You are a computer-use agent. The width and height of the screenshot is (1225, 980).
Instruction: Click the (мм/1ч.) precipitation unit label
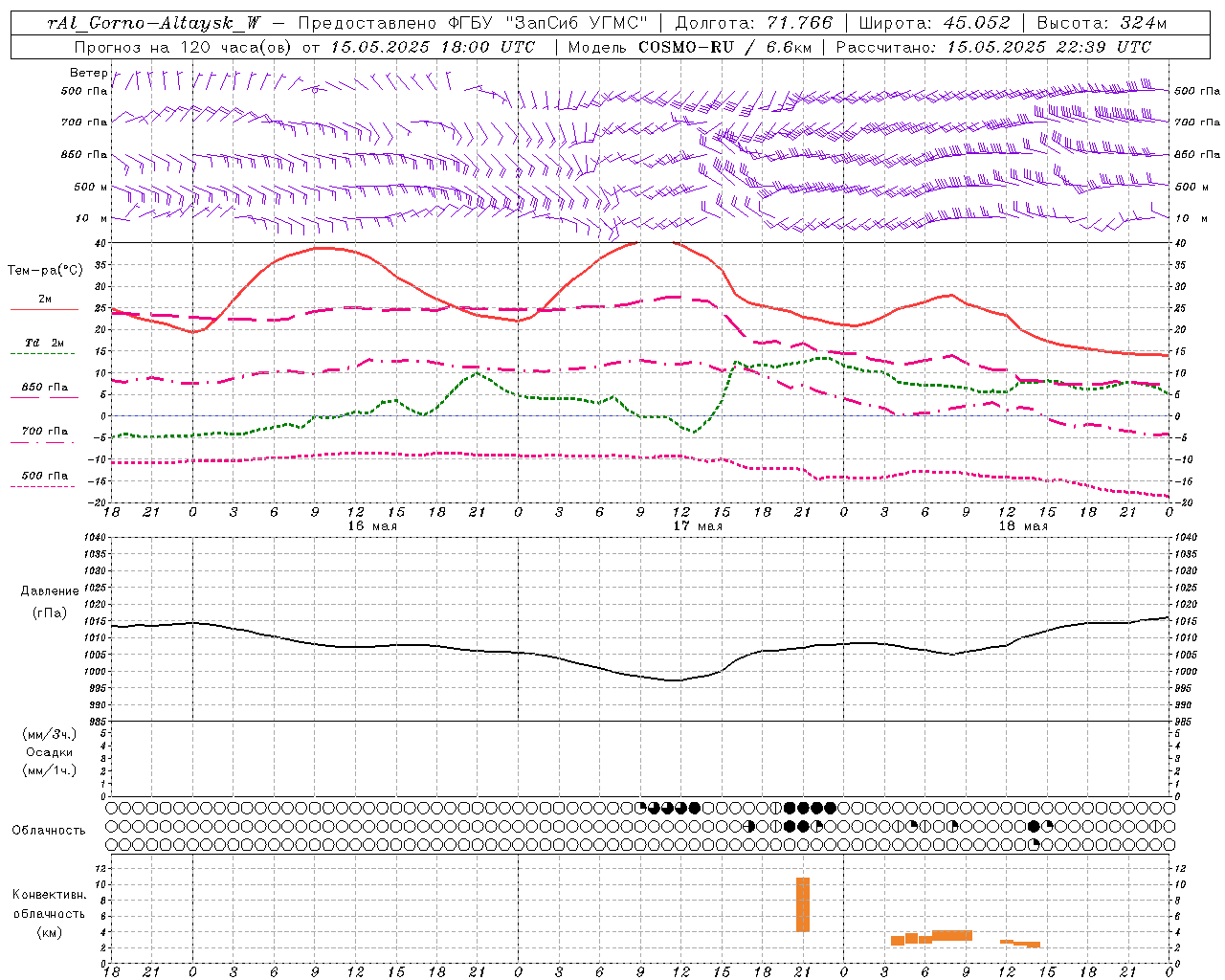tap(50, 770)
